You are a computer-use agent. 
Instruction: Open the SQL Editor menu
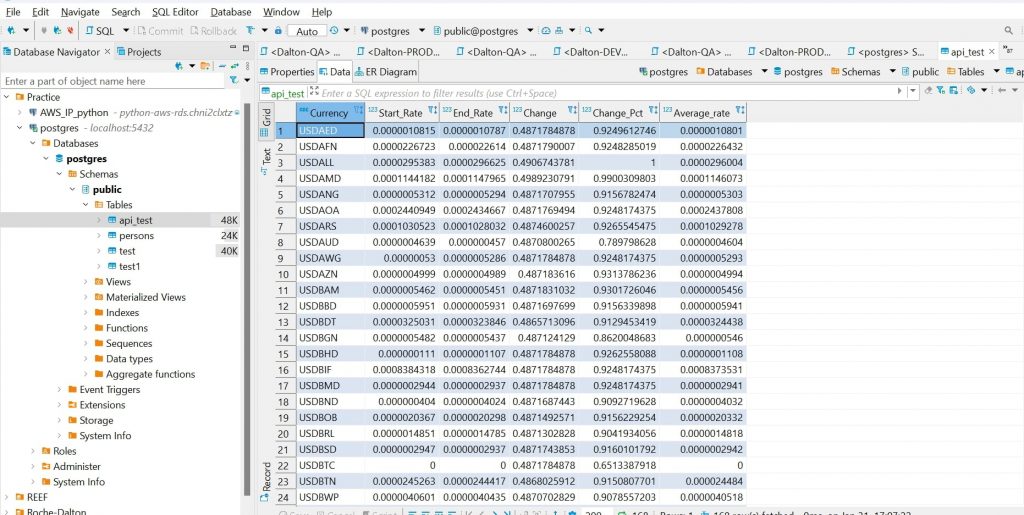(x=174, y=12)
